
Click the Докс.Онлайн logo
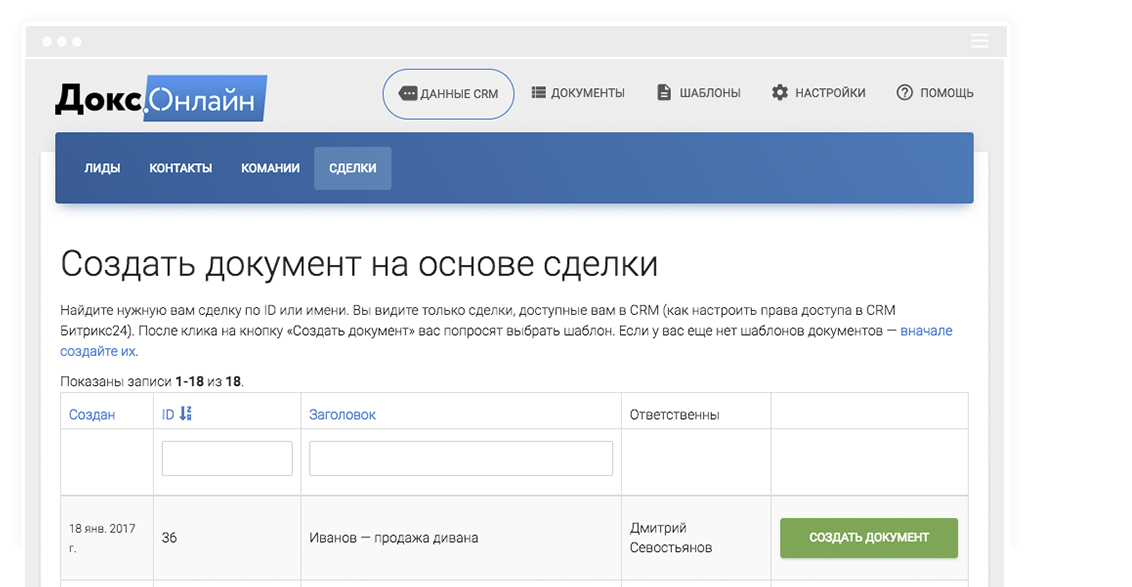click(160, 95)
